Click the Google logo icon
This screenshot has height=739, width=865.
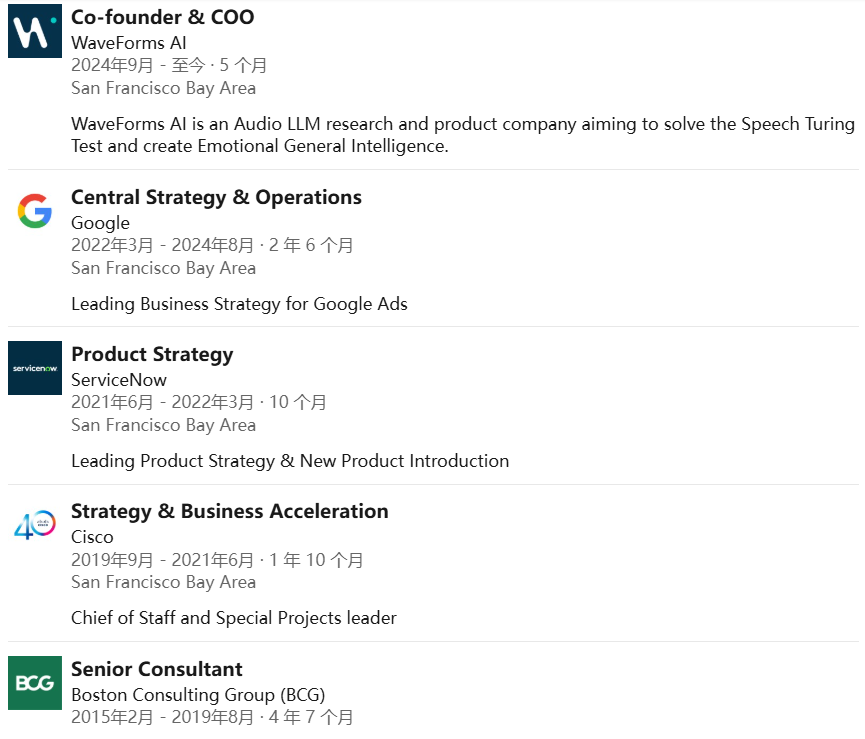tap(35, 211)
